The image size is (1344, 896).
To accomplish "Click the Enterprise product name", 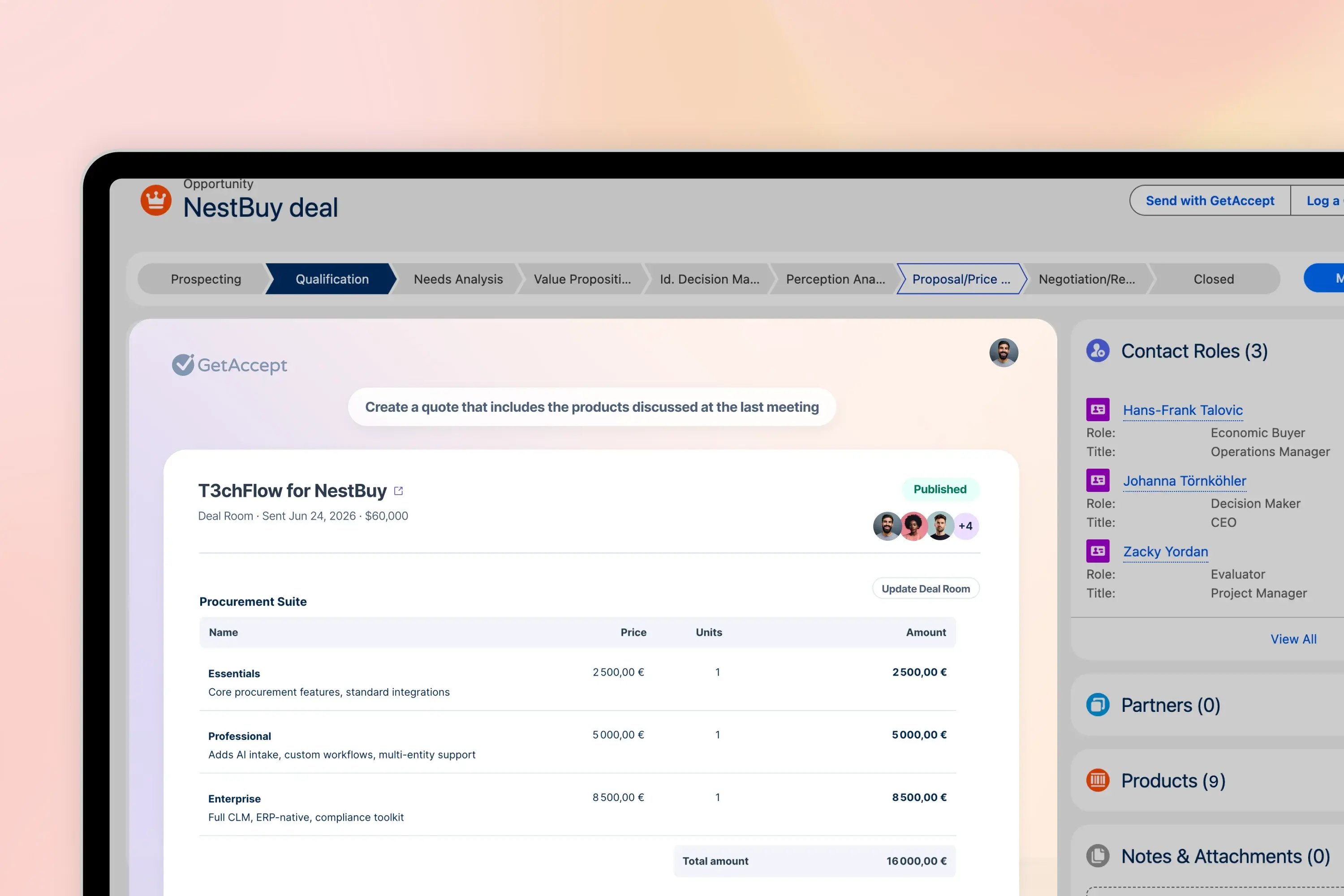I will pyautogui.click(x=234, y=799).
